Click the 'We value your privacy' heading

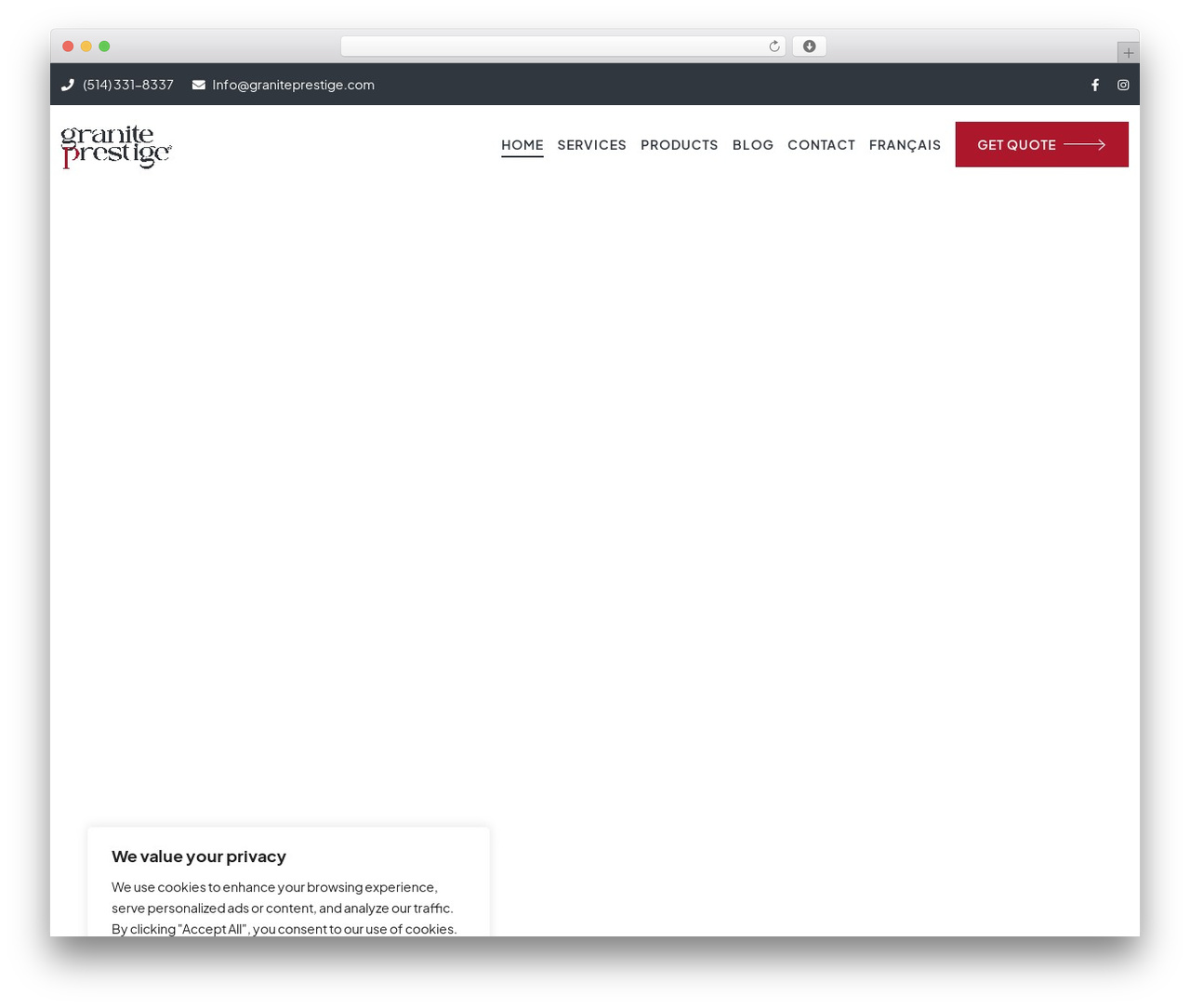click(199, 856)
